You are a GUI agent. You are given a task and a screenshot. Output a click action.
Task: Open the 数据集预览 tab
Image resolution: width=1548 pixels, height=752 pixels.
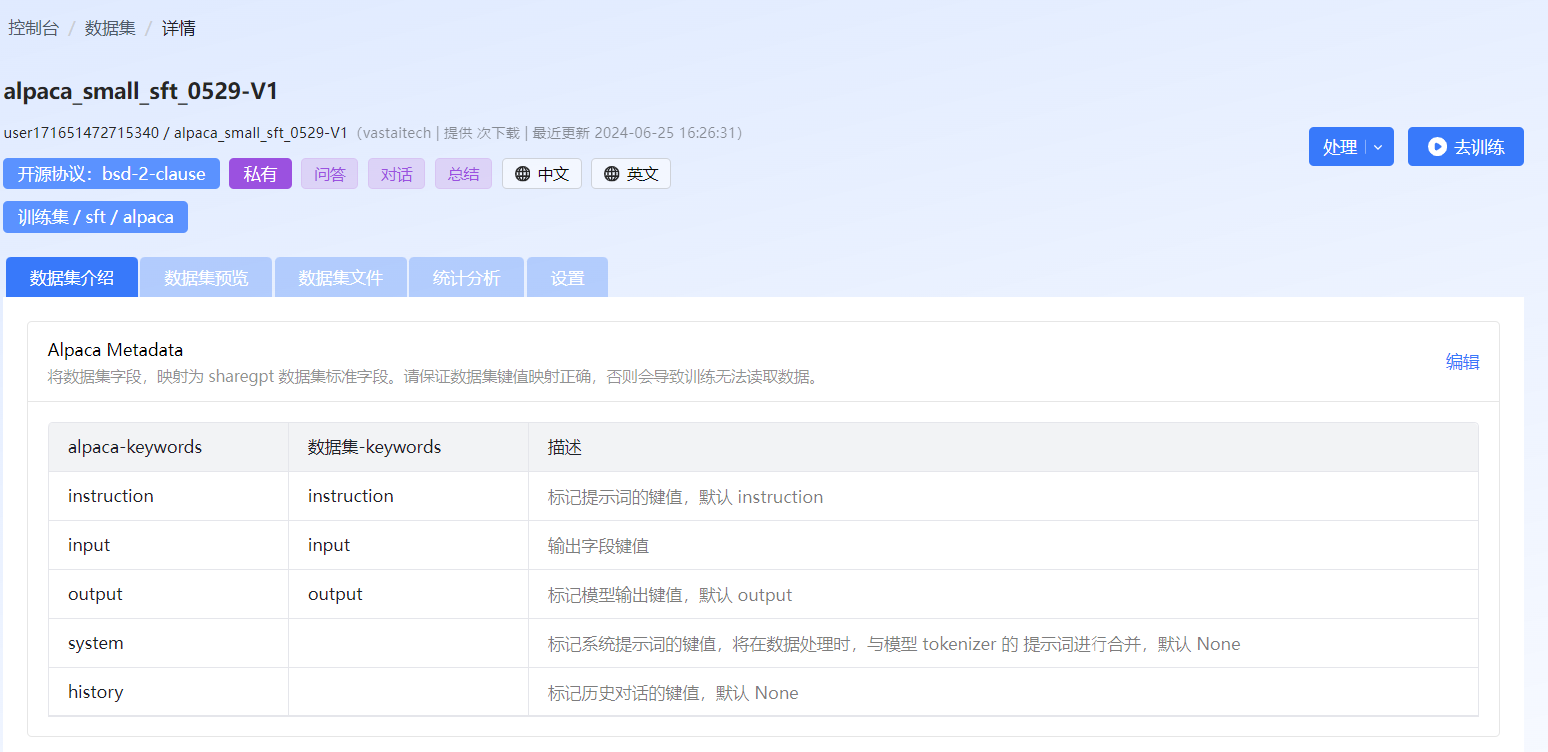pyautogui.click(x=206, y=278)
